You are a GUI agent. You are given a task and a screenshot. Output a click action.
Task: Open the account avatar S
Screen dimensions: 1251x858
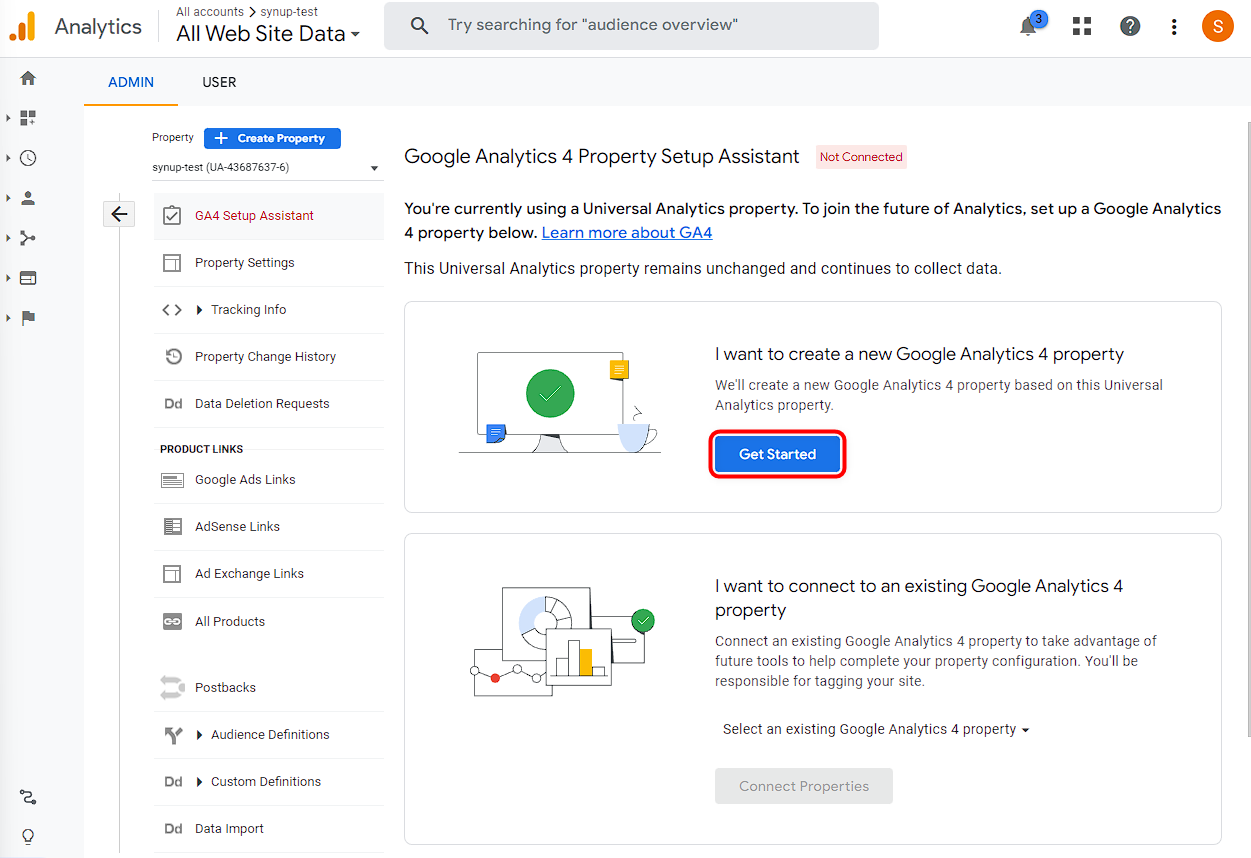[x=1217, y=26]
